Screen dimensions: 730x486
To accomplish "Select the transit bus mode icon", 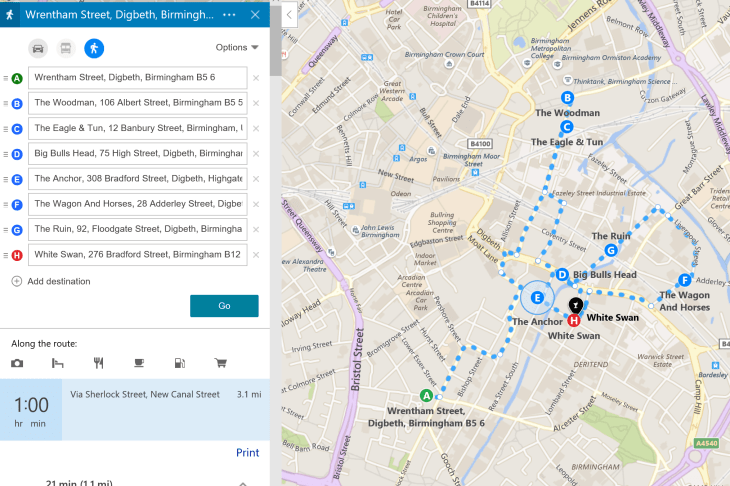I will [x=65, y=48].
